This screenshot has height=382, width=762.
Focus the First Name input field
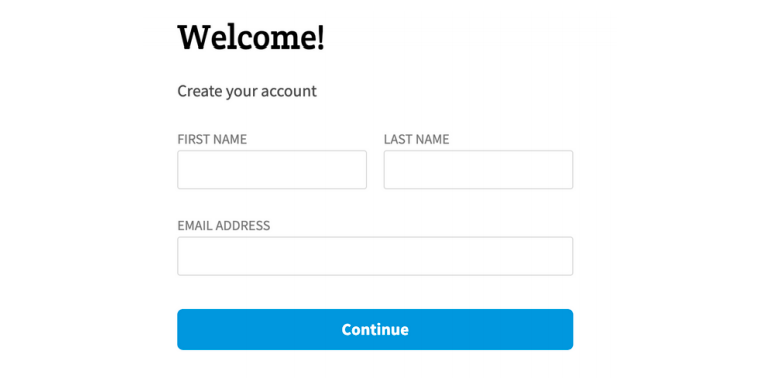pos(272,170)
